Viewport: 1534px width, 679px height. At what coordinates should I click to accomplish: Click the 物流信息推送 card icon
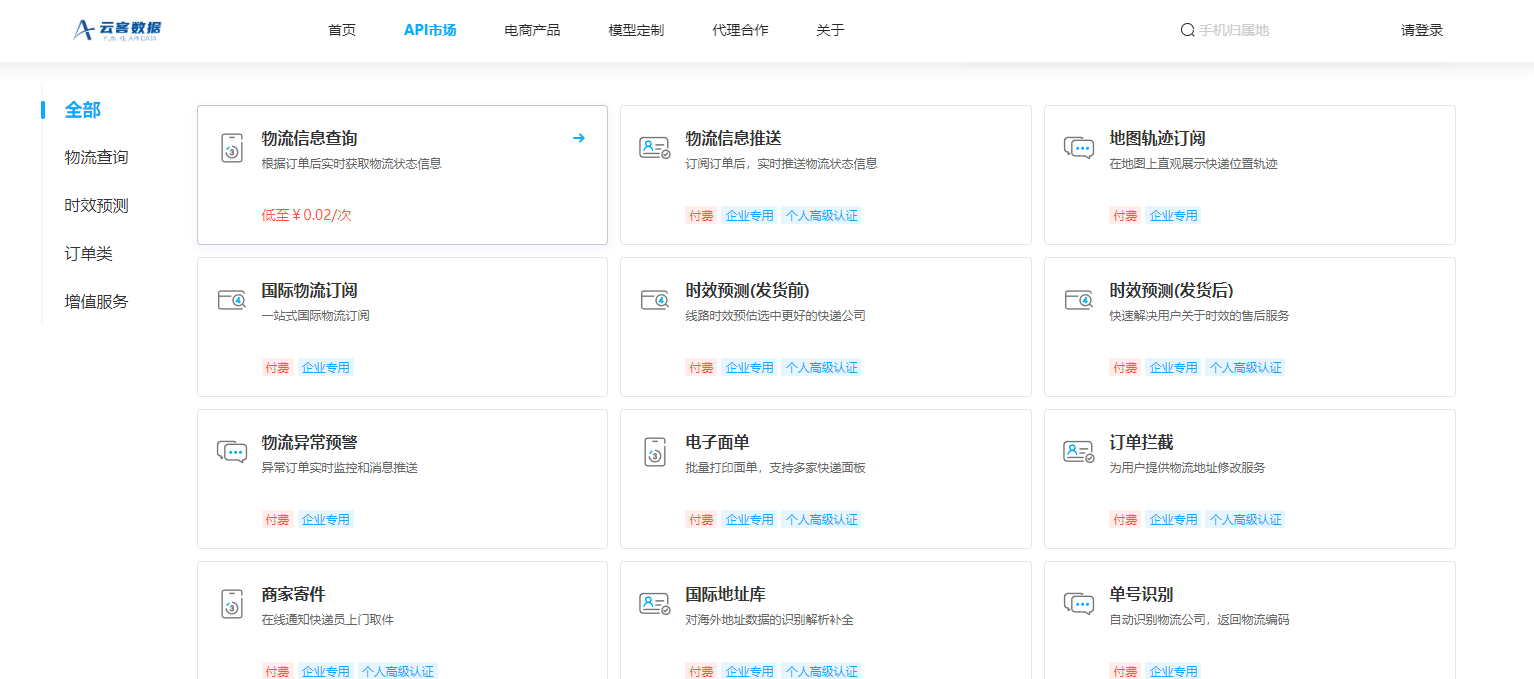[655, 147]
